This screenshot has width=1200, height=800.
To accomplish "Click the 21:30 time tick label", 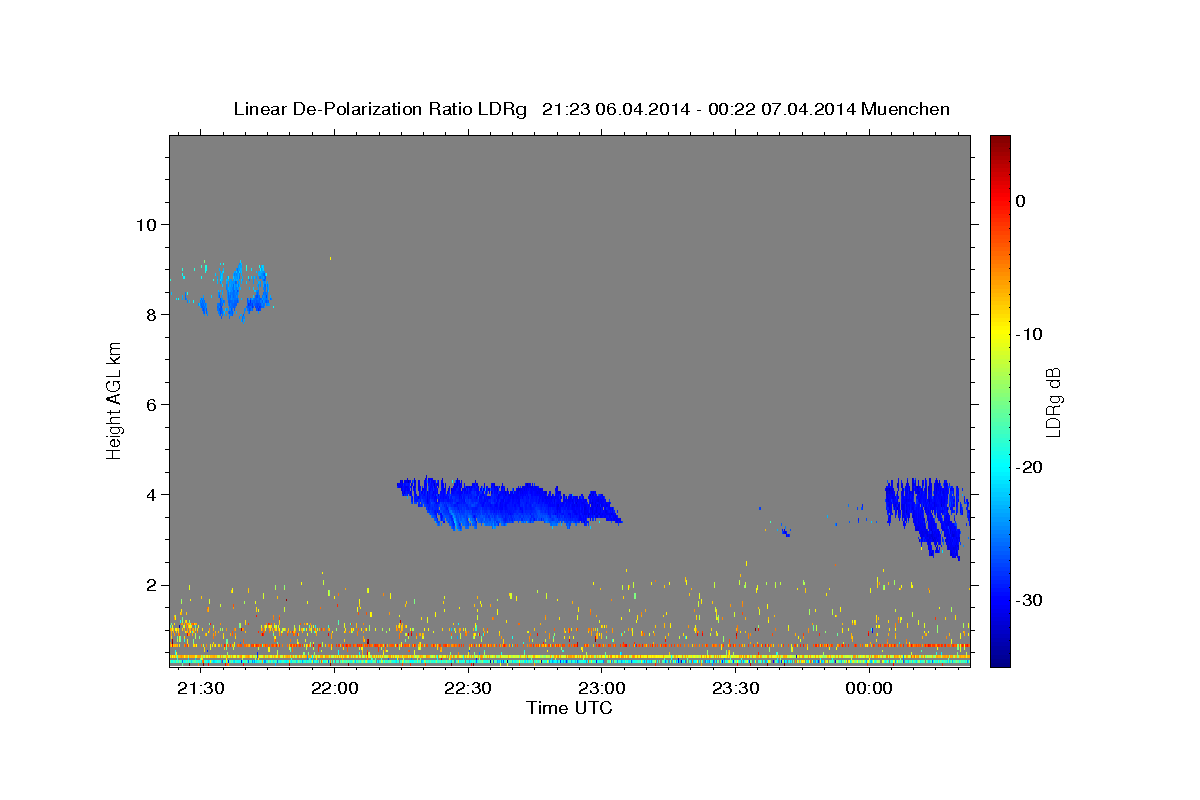I will [200, 689].
